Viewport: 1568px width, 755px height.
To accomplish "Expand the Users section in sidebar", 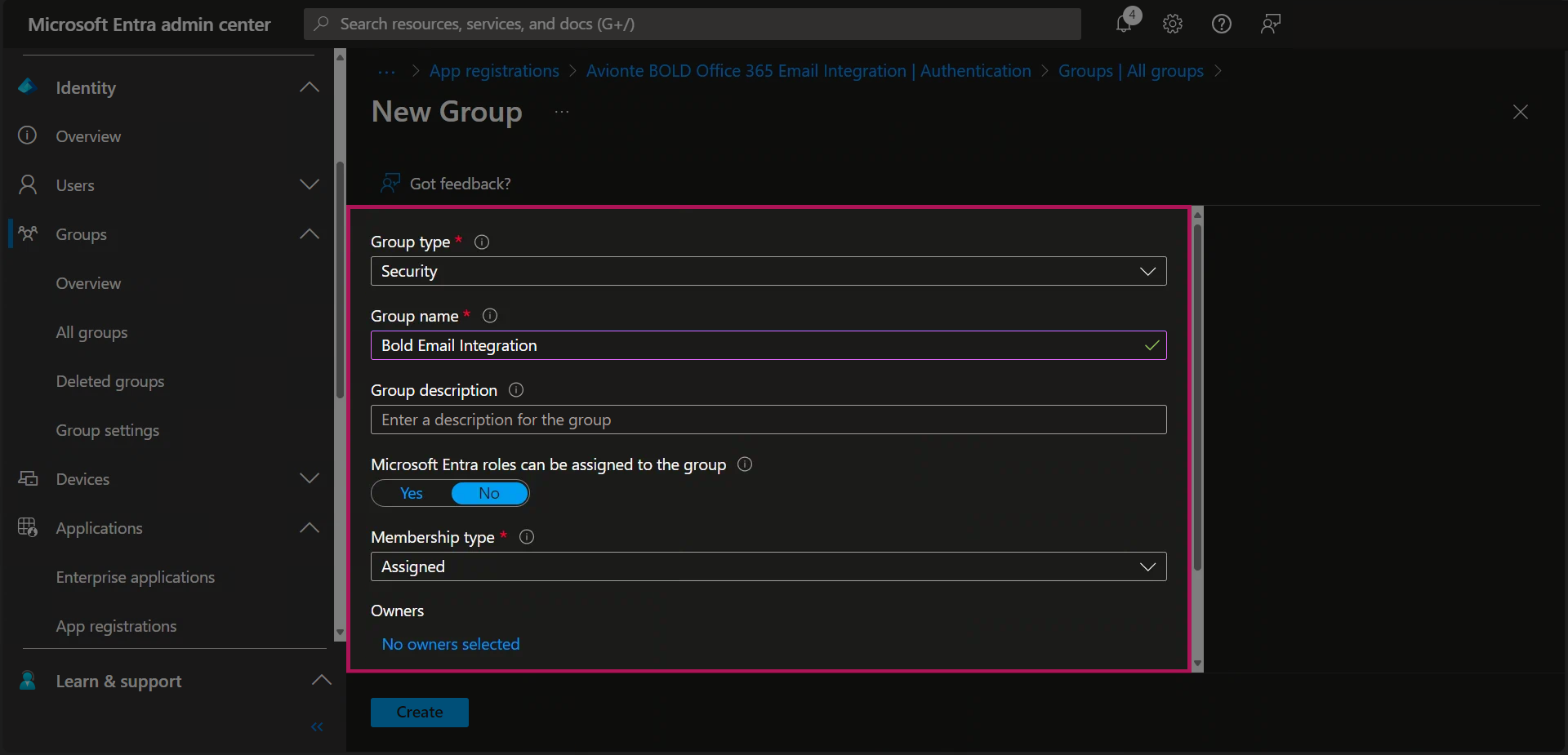I will 309,185.
